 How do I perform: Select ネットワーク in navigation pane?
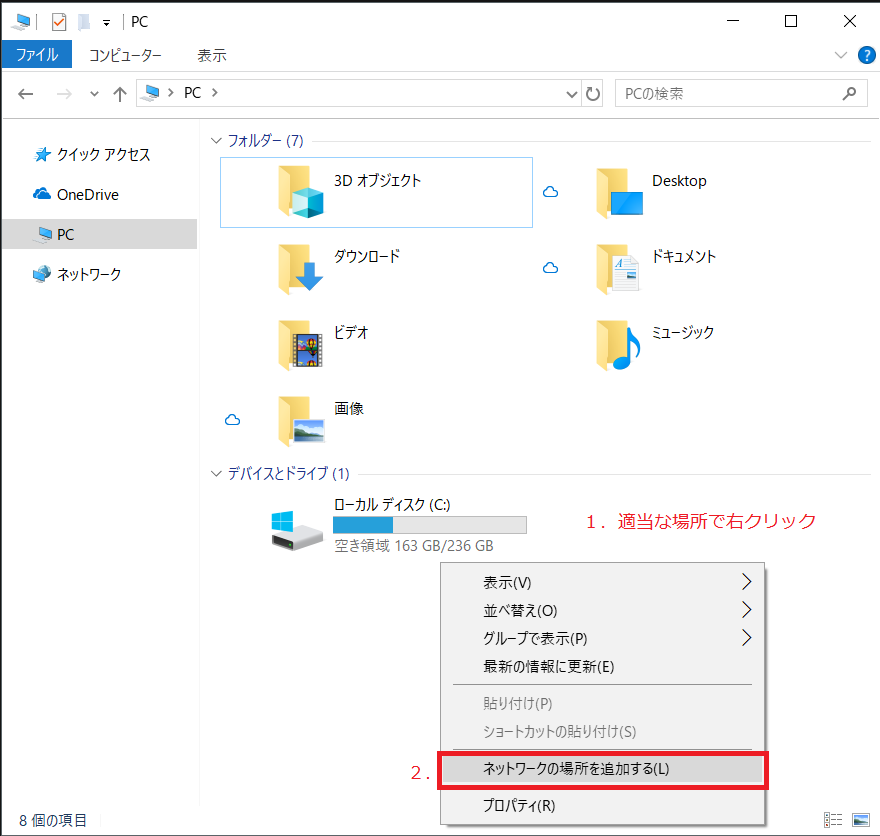pos(89,274)
